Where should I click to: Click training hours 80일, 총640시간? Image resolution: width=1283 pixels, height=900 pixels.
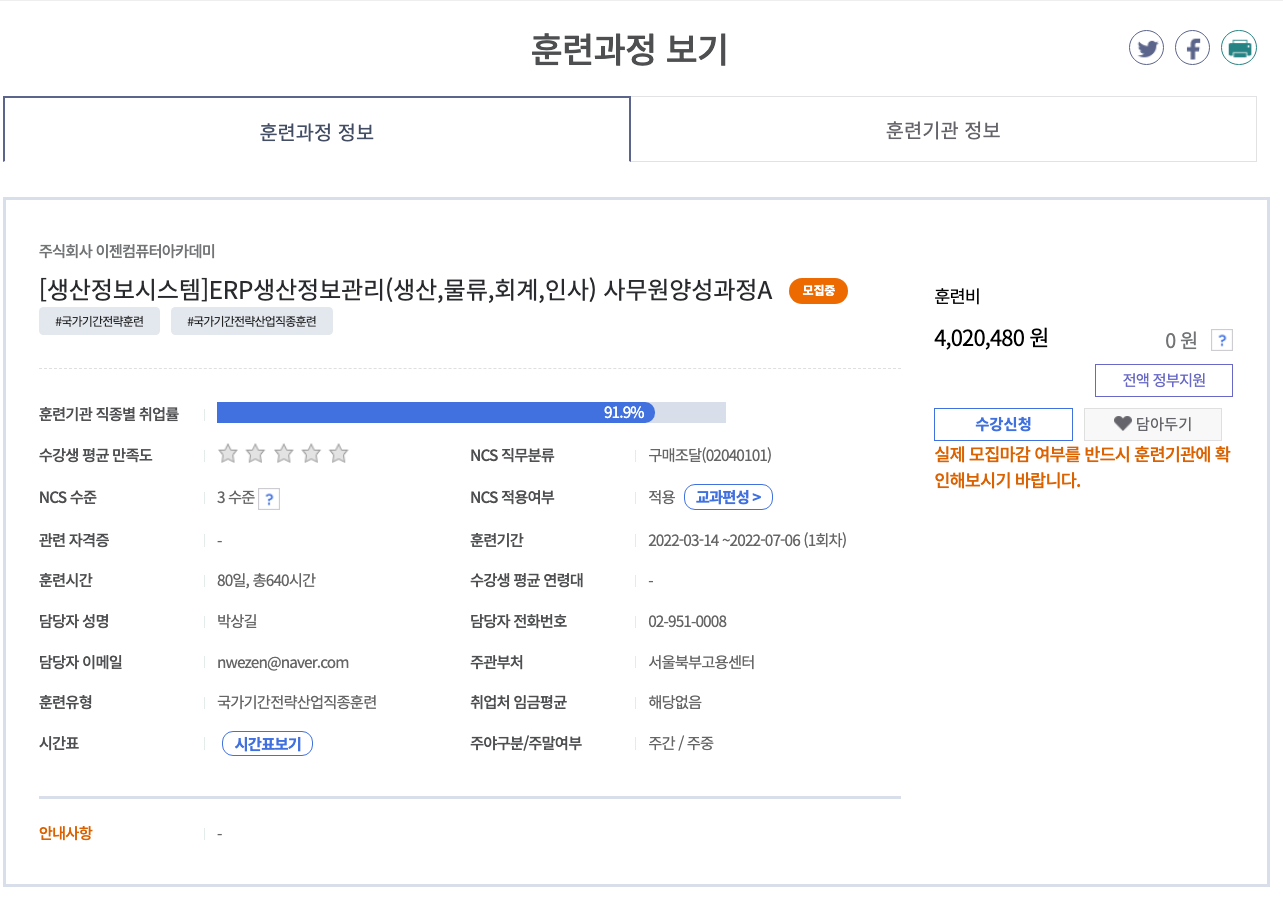[x=266, y=580]
